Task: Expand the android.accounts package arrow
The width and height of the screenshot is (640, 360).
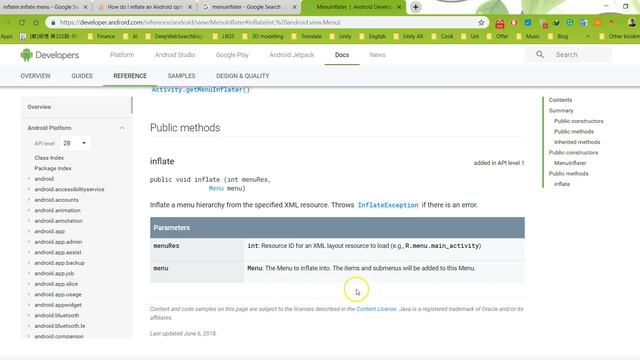Action: pos(29,200)
